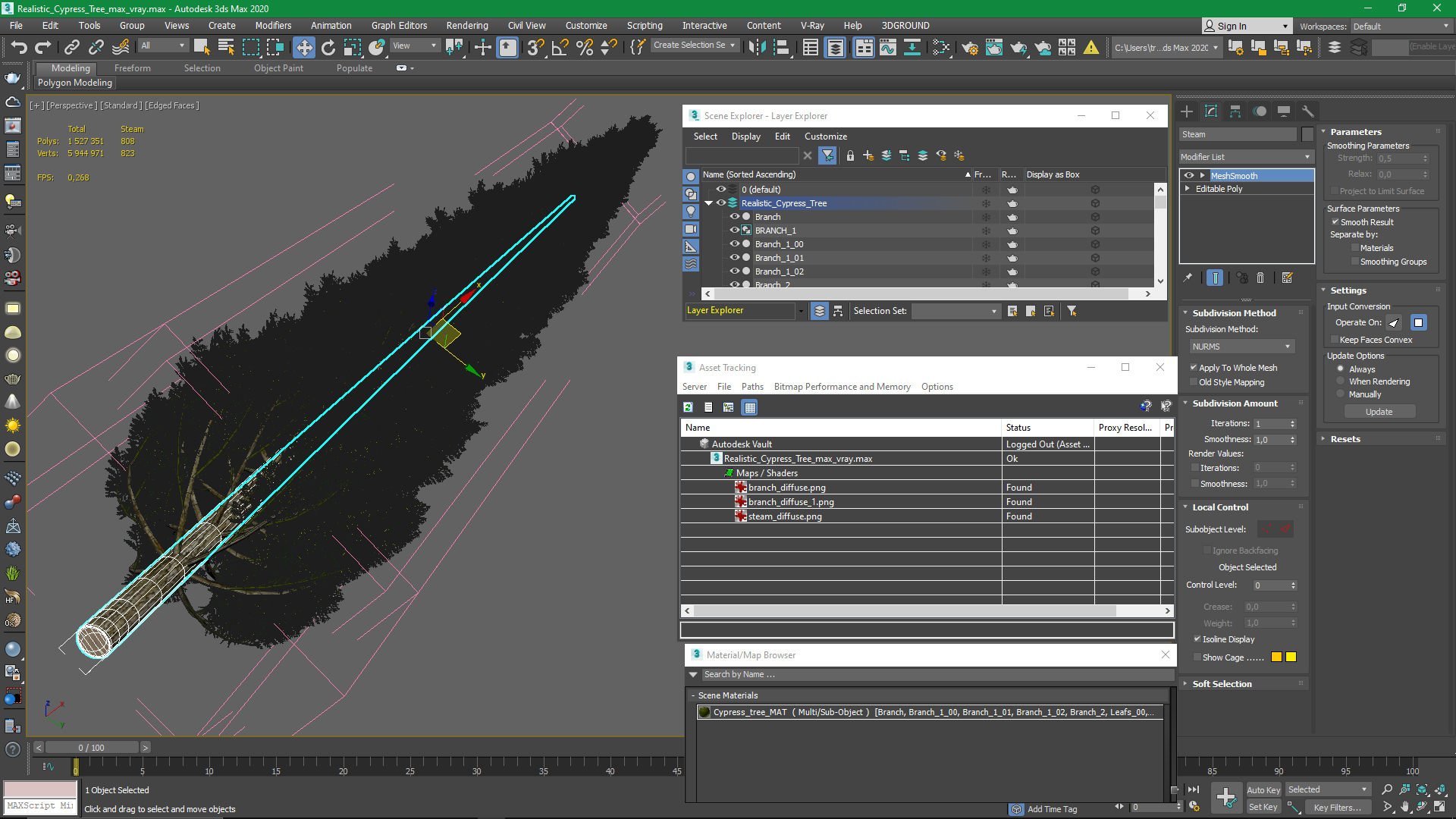Expand the Resets rollout

1345,439
